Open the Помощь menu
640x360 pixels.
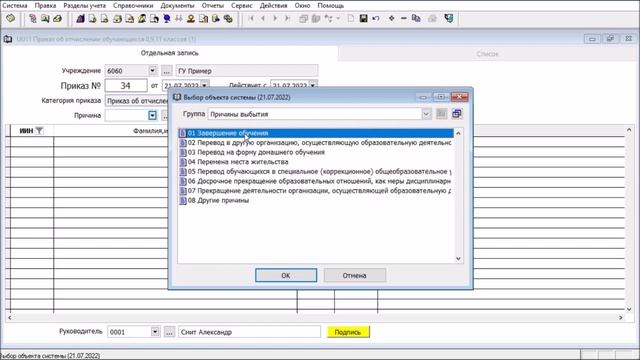pos(331,6)
